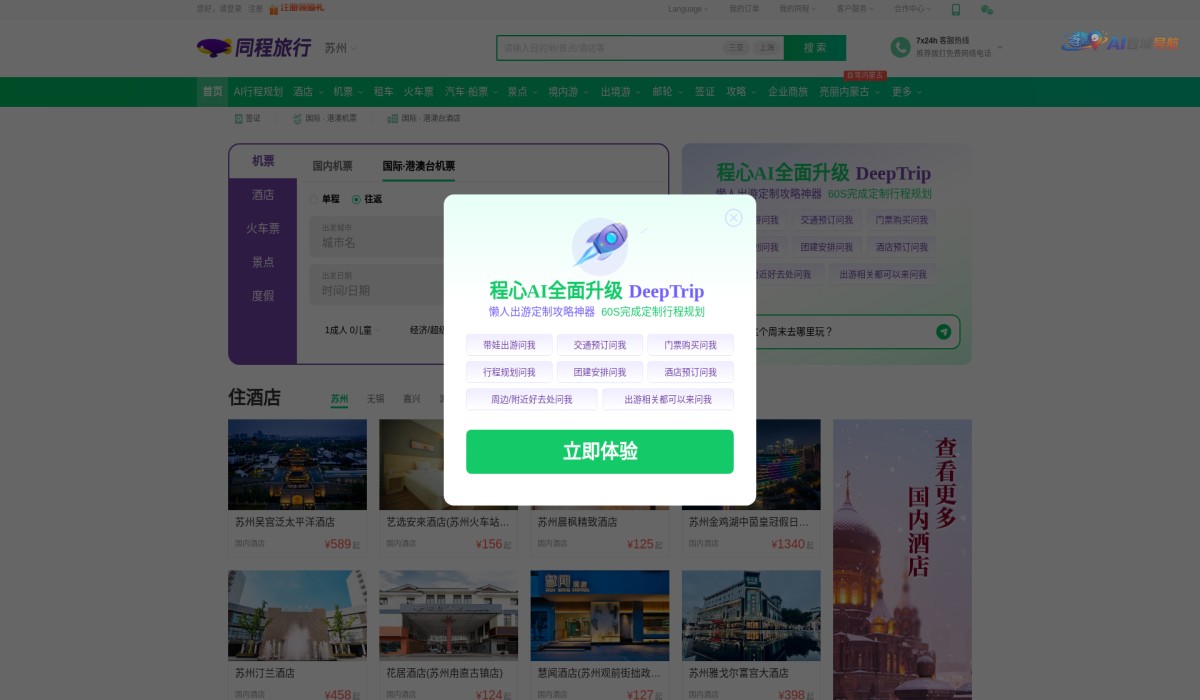Open the 攻略 menu in the navigation bar
The image size is (1200, 700).
(737, 91)
